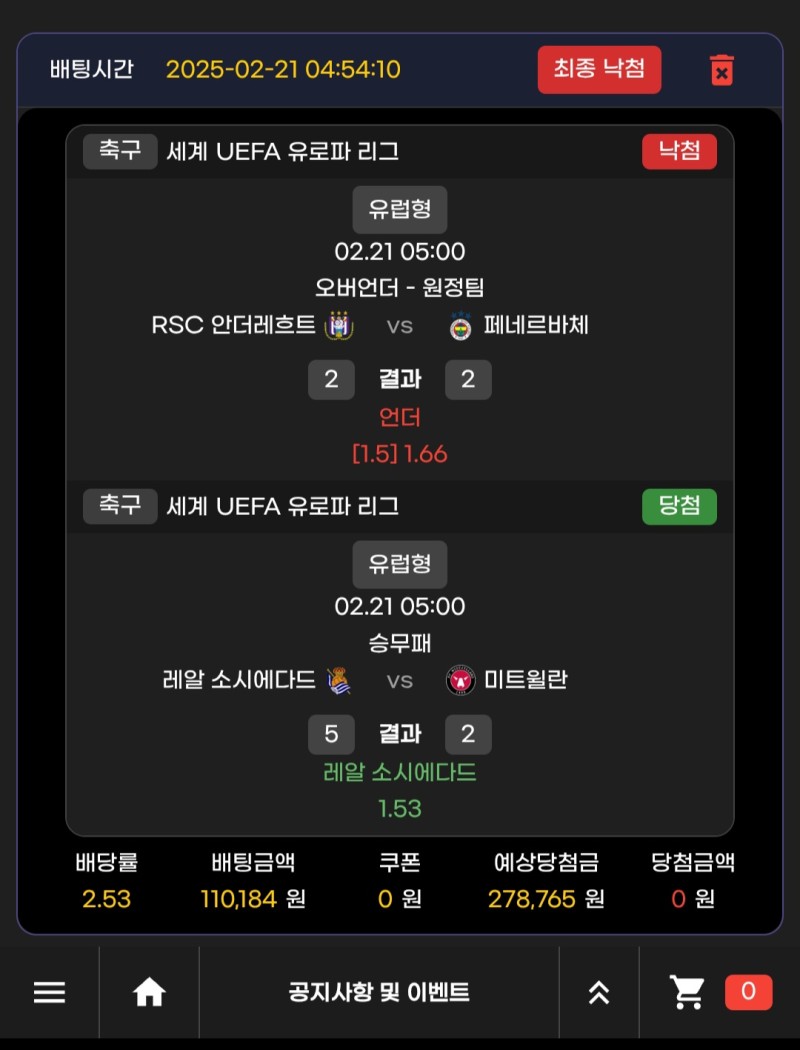Screen dimensions: 800x1050
Task: Go to the home page icon
Action: click(149, 992)
